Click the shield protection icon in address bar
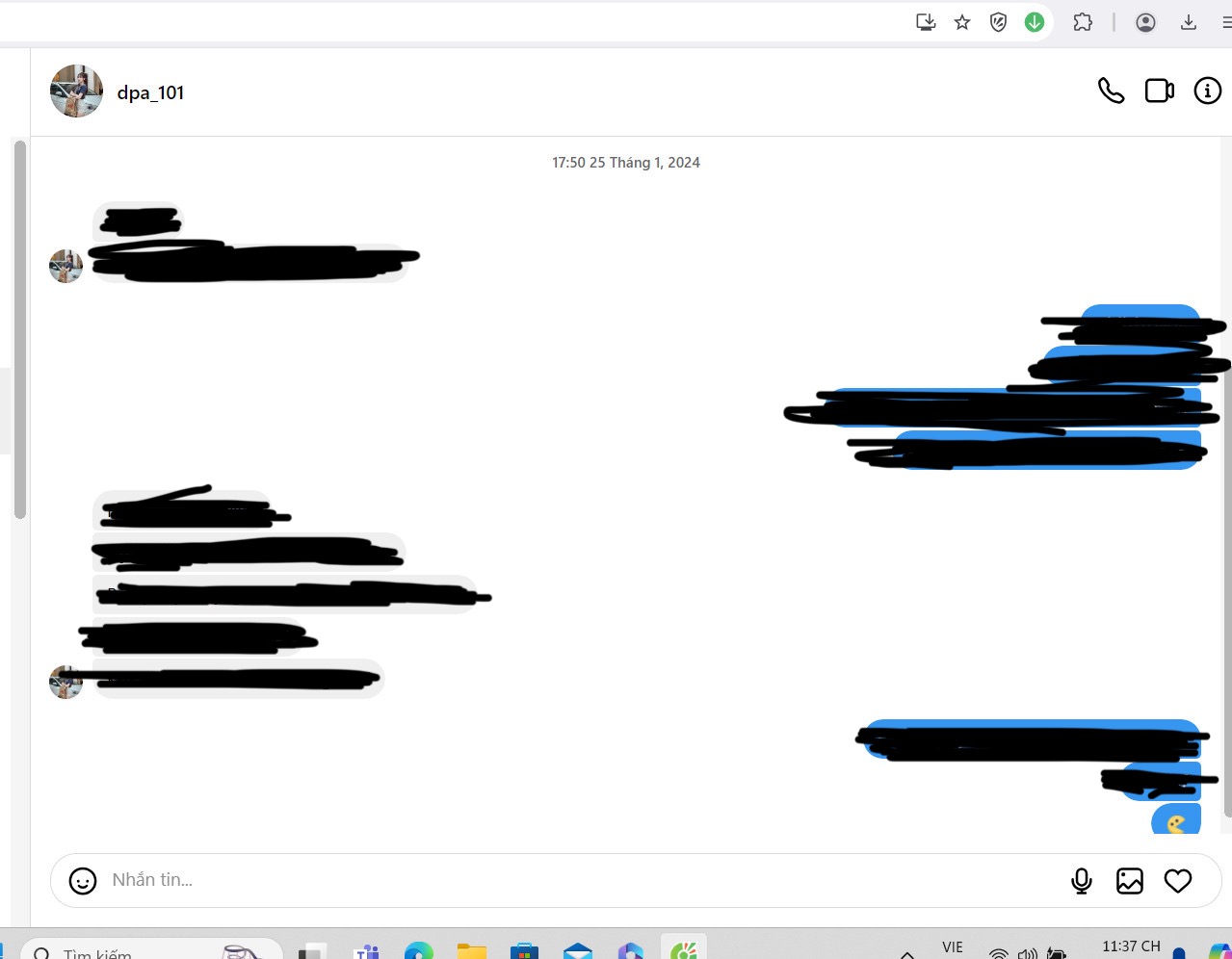 click(x=998, y=22)
